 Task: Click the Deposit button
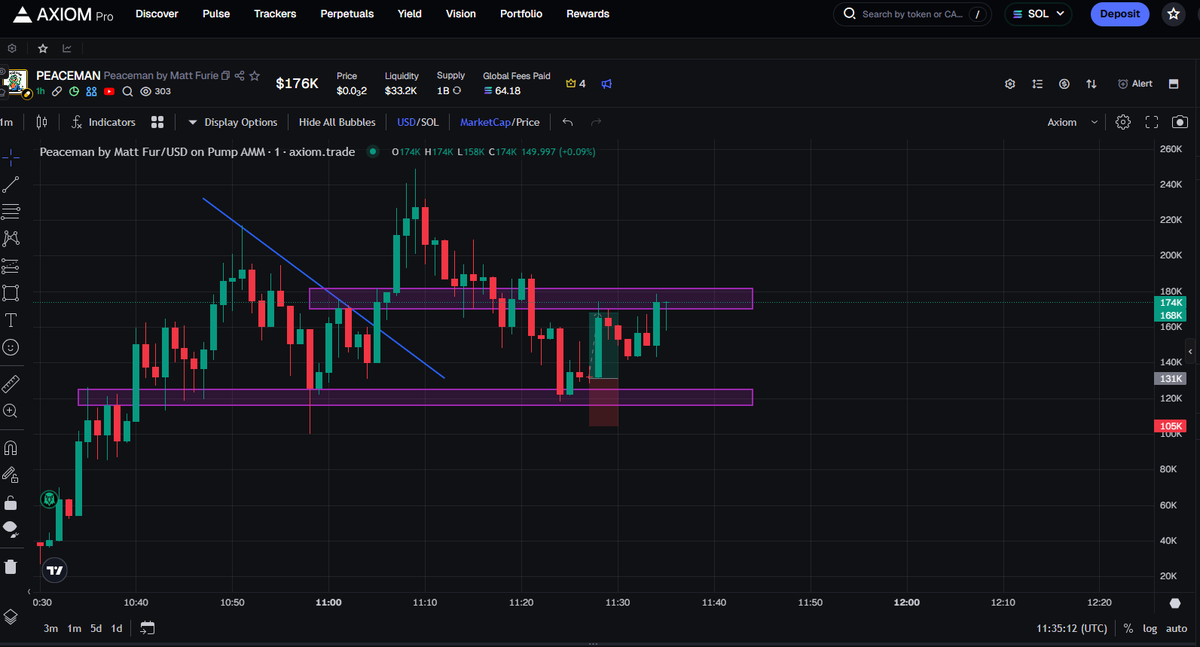pos(1119,14)
